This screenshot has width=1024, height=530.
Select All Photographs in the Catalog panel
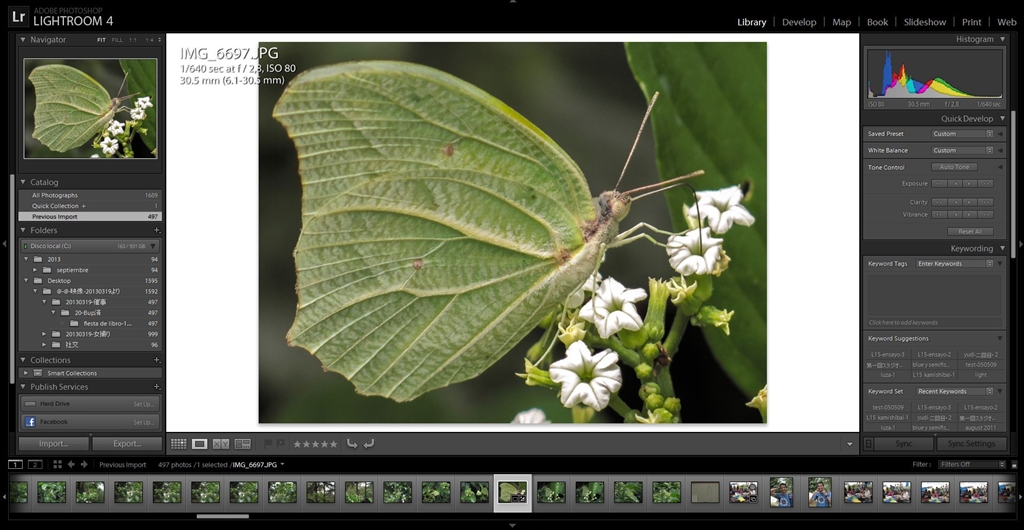pos(55,195)
